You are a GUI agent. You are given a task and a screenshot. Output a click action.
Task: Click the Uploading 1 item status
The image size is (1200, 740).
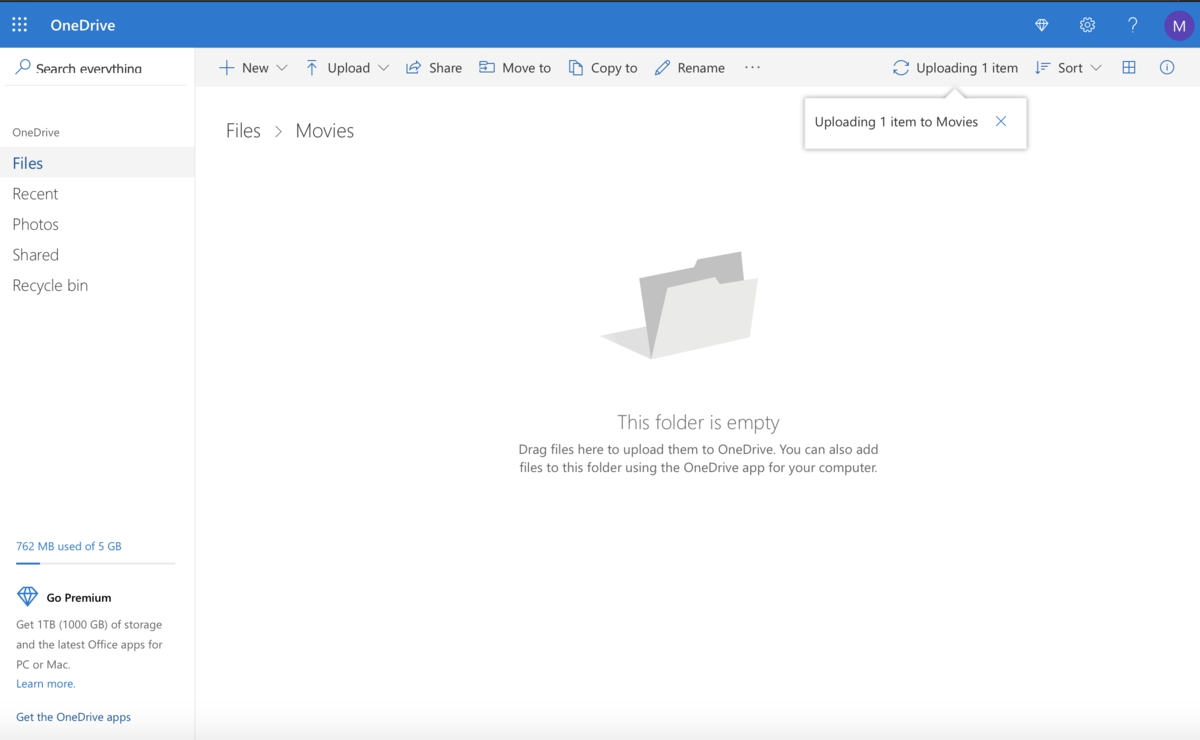pyautogui.click(x=955, y=68)
